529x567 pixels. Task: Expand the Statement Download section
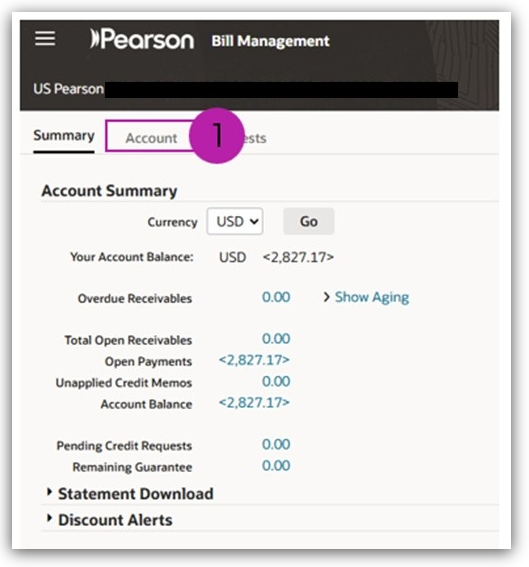[x=130, y=494]
